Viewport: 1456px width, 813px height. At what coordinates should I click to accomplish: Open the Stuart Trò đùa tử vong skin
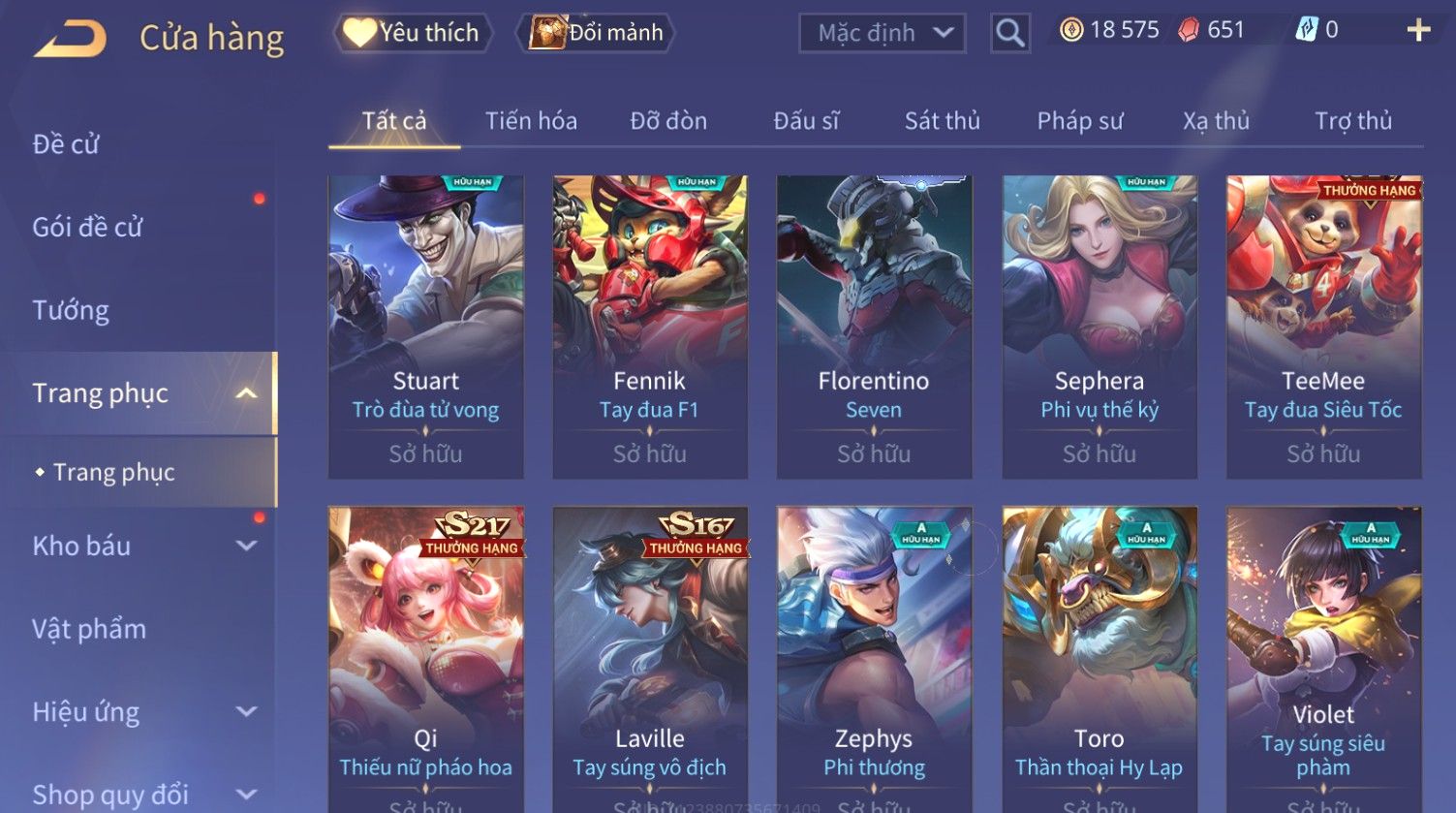tap(426, 328)
